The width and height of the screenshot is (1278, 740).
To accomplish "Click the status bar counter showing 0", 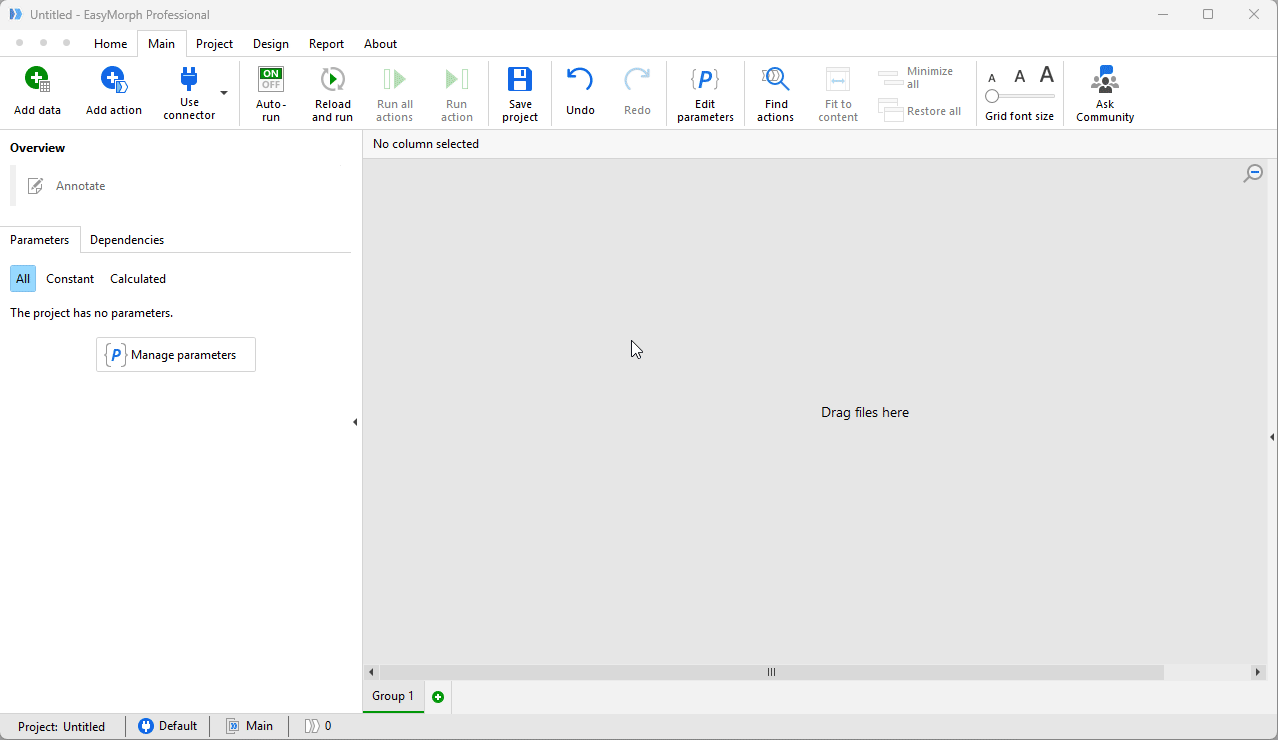I will (318, 726).
